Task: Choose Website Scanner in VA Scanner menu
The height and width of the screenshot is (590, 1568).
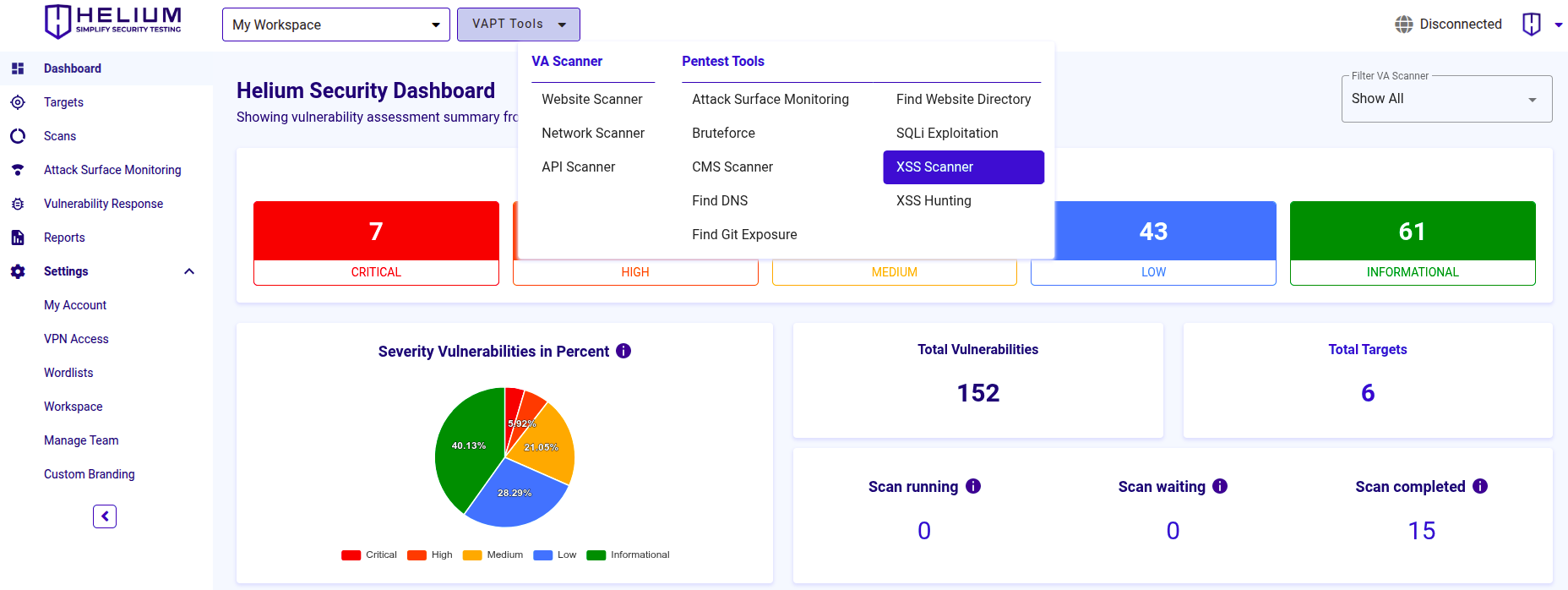Action: coord(591,100)
